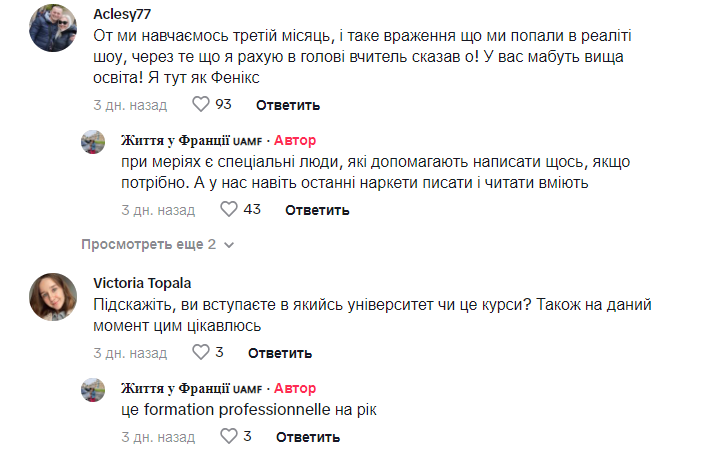Like Victoria Topala's comment with the heart
The image size is (709, 449).
200,352
